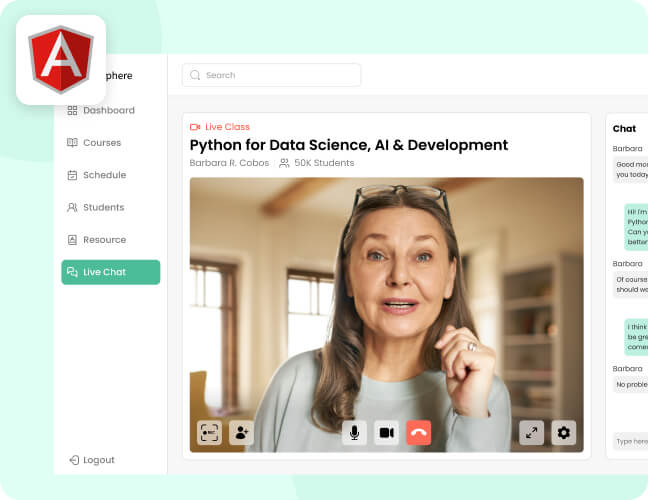648x500 pixels.
Task: Open the Resource section
Action: [x=97, y=240]
